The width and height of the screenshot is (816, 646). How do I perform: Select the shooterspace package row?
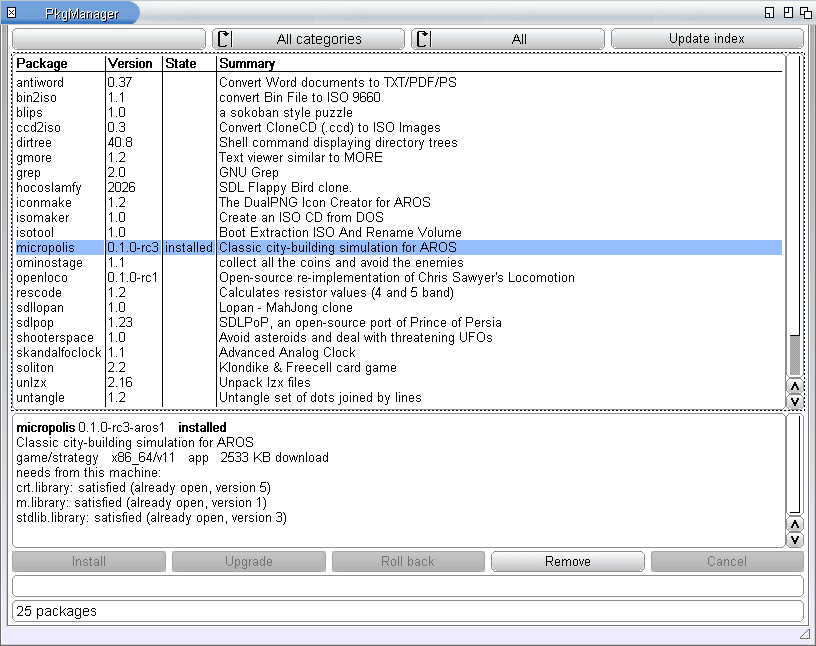[399, 337]
